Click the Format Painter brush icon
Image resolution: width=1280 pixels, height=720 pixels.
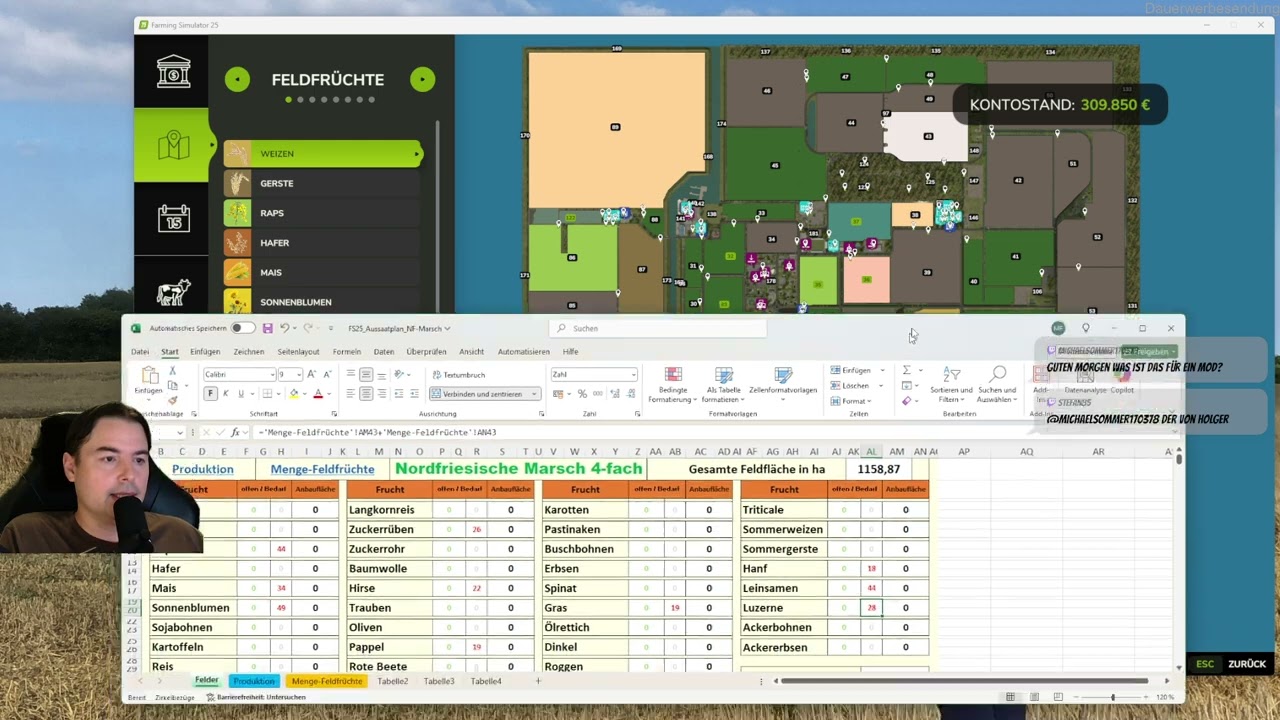tap(172, 399)
